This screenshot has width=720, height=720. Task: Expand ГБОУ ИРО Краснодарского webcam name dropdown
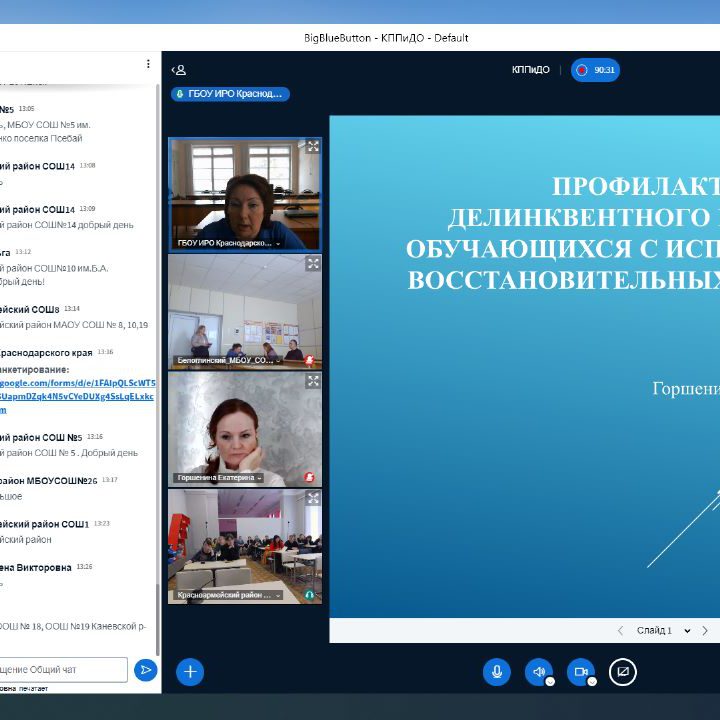[x=278, y=243]
